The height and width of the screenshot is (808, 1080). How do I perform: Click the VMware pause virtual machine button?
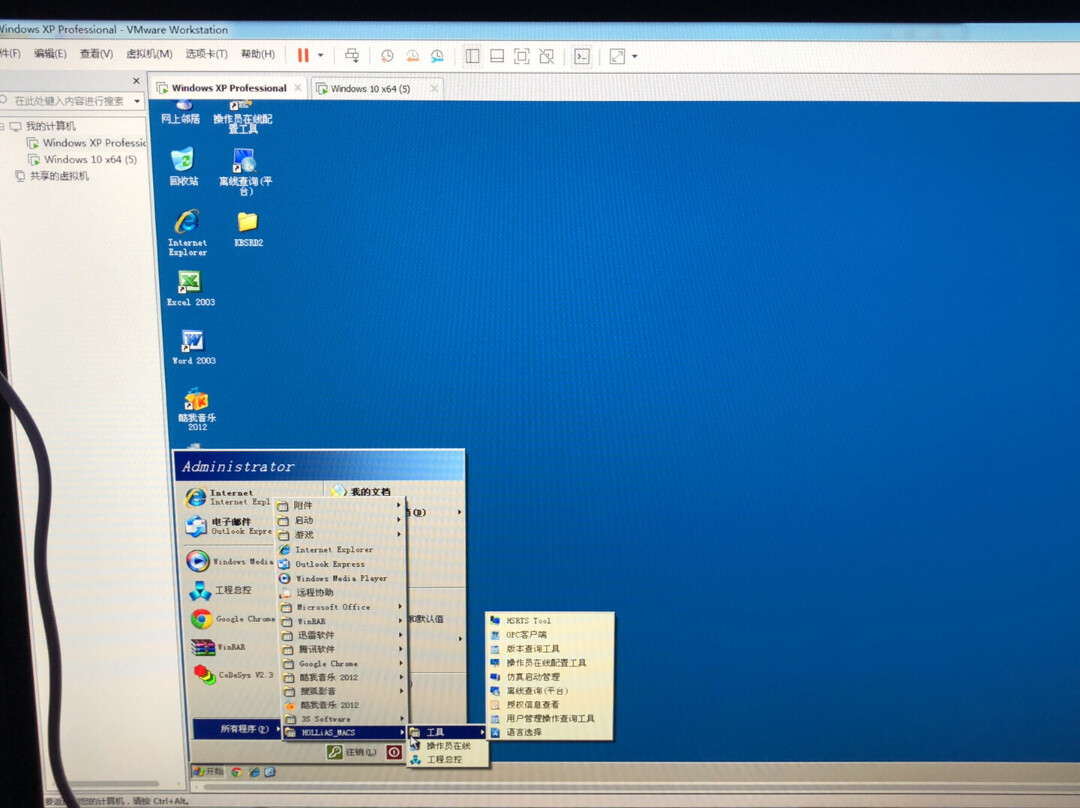pyautogui.click(x=303, y=55)
